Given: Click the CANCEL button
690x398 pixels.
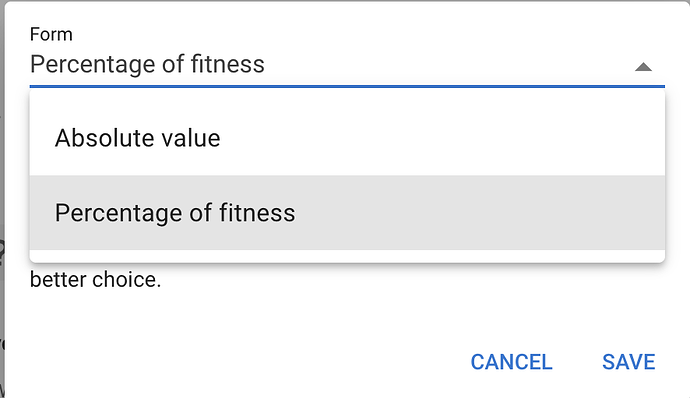Looking at the screenshot, I should coord(511,362).
